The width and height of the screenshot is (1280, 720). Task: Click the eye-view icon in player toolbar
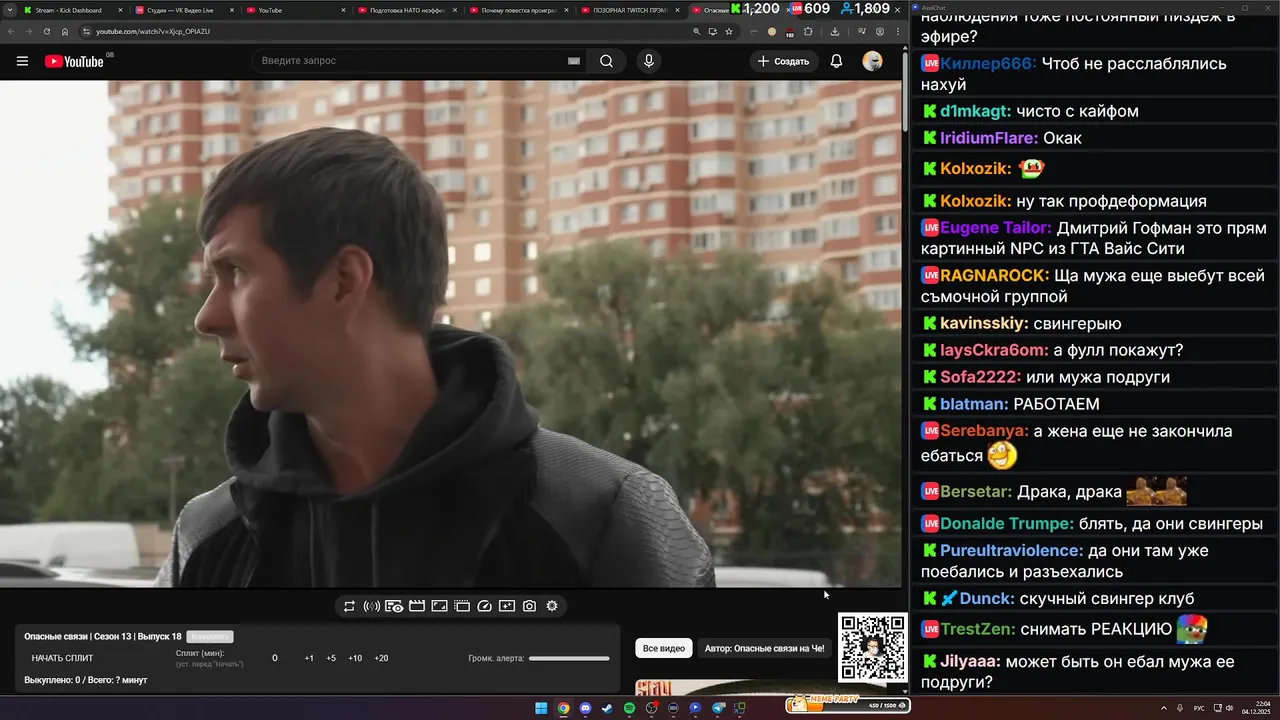[x=394, y=606]
